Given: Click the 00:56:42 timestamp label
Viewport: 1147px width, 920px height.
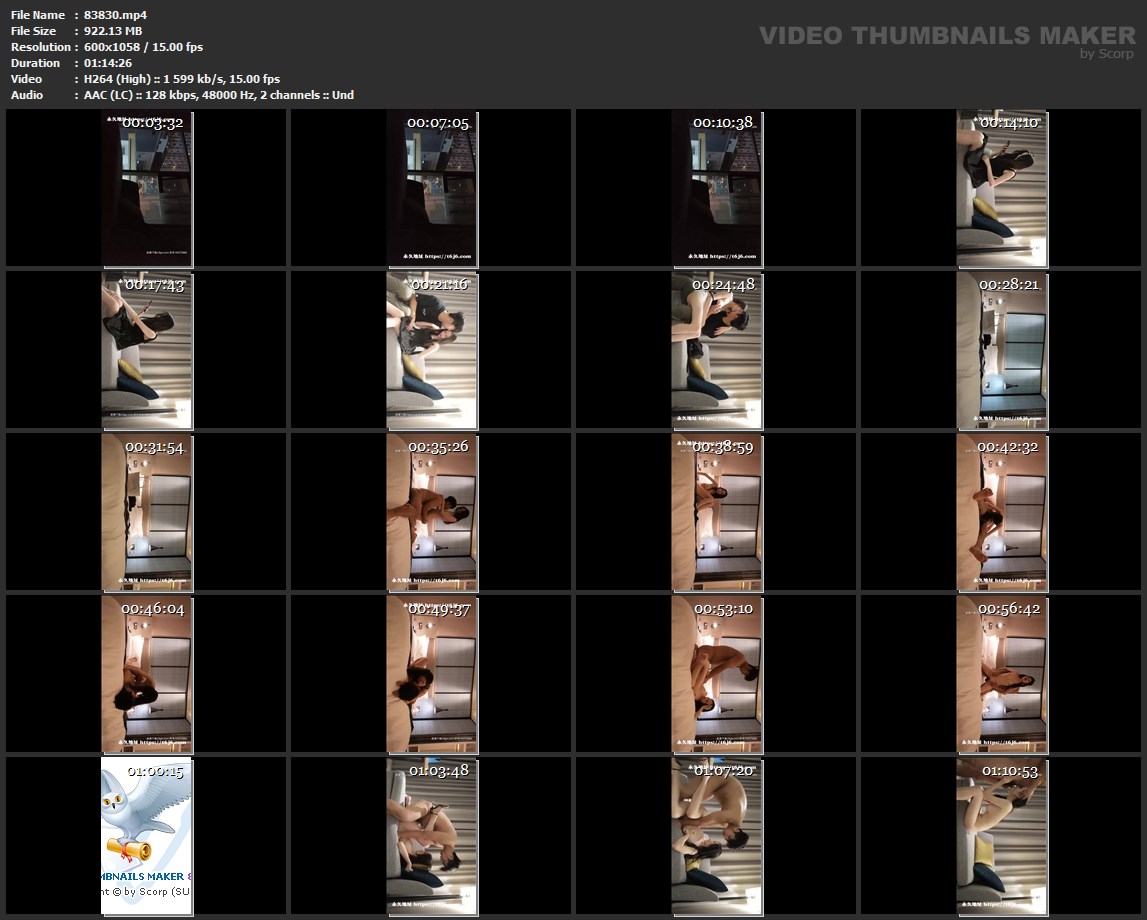Looking at the screenshot, I should (1009, 609).
